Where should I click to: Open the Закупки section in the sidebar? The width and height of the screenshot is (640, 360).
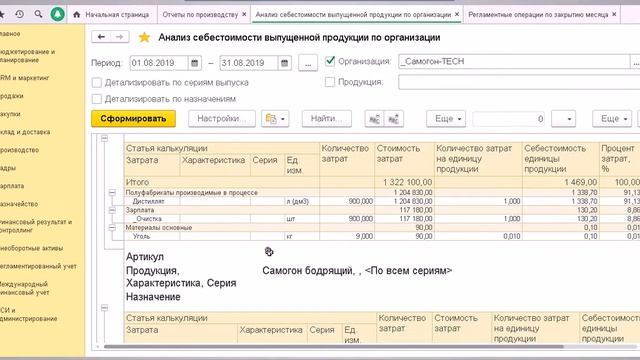tap(10, 114)
